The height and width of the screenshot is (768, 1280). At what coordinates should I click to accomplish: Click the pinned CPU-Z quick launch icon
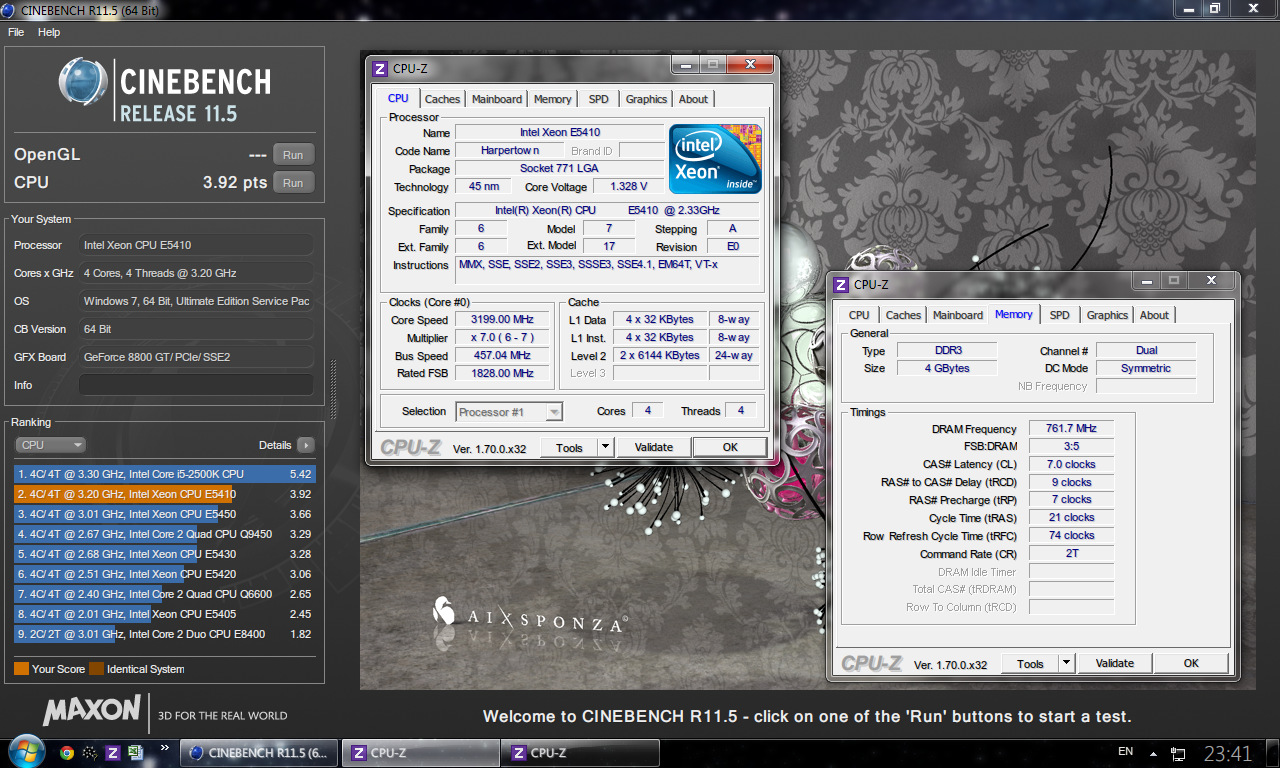point(113,753)
